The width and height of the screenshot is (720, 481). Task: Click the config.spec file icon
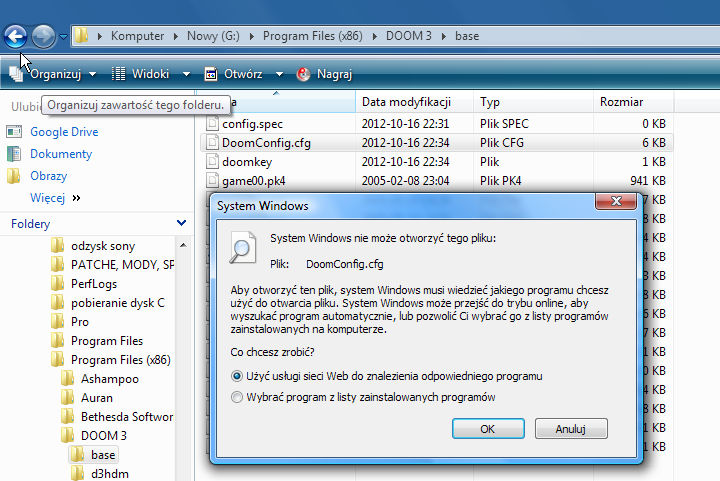(x=212, y=123)
